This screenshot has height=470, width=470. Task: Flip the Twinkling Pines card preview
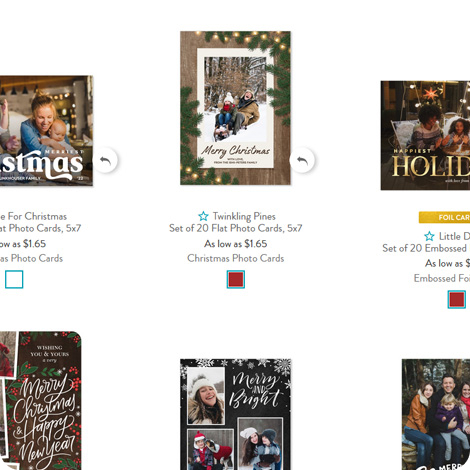[302, 160]
